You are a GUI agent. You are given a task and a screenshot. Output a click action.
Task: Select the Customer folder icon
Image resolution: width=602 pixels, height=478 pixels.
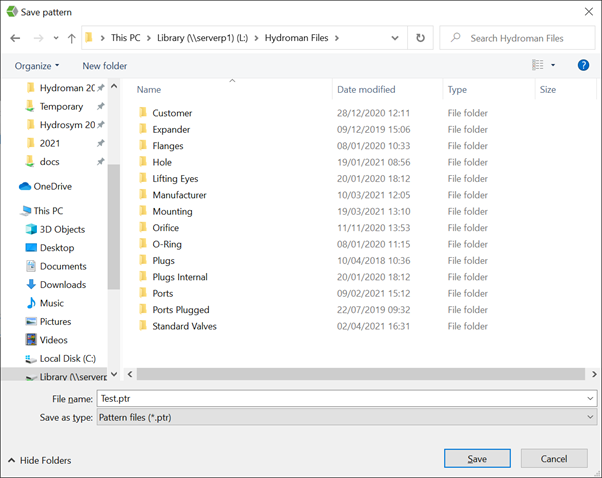[143, 112]
